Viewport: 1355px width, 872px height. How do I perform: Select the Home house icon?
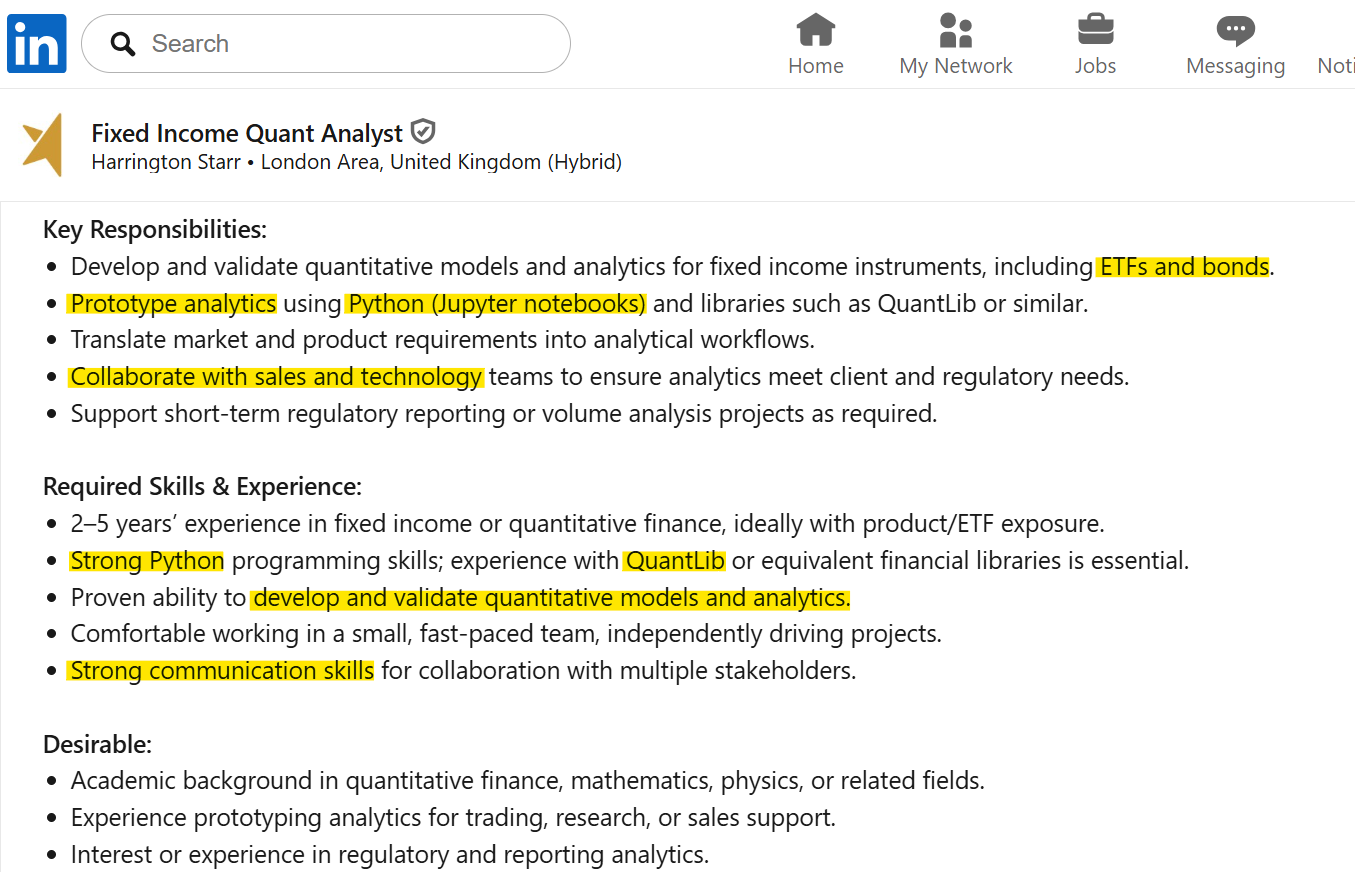pos(815,30)
